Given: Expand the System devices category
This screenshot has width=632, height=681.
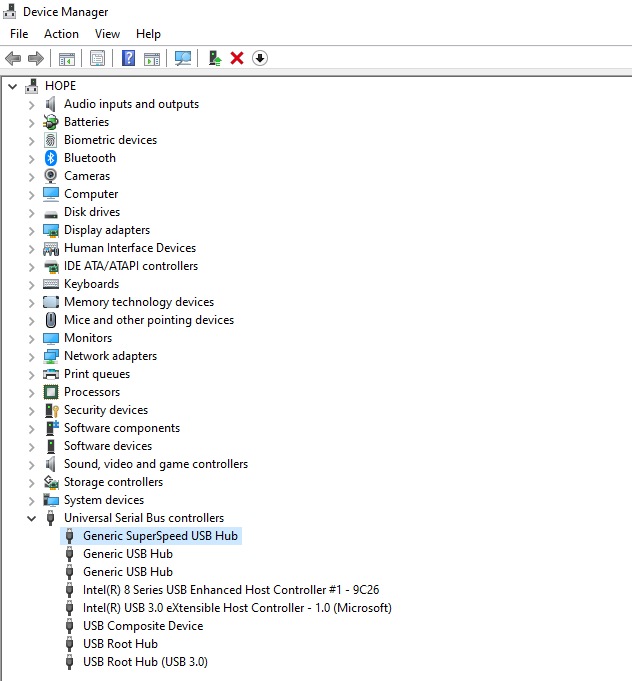Looking at the screenshot, I should coord(31,501).
